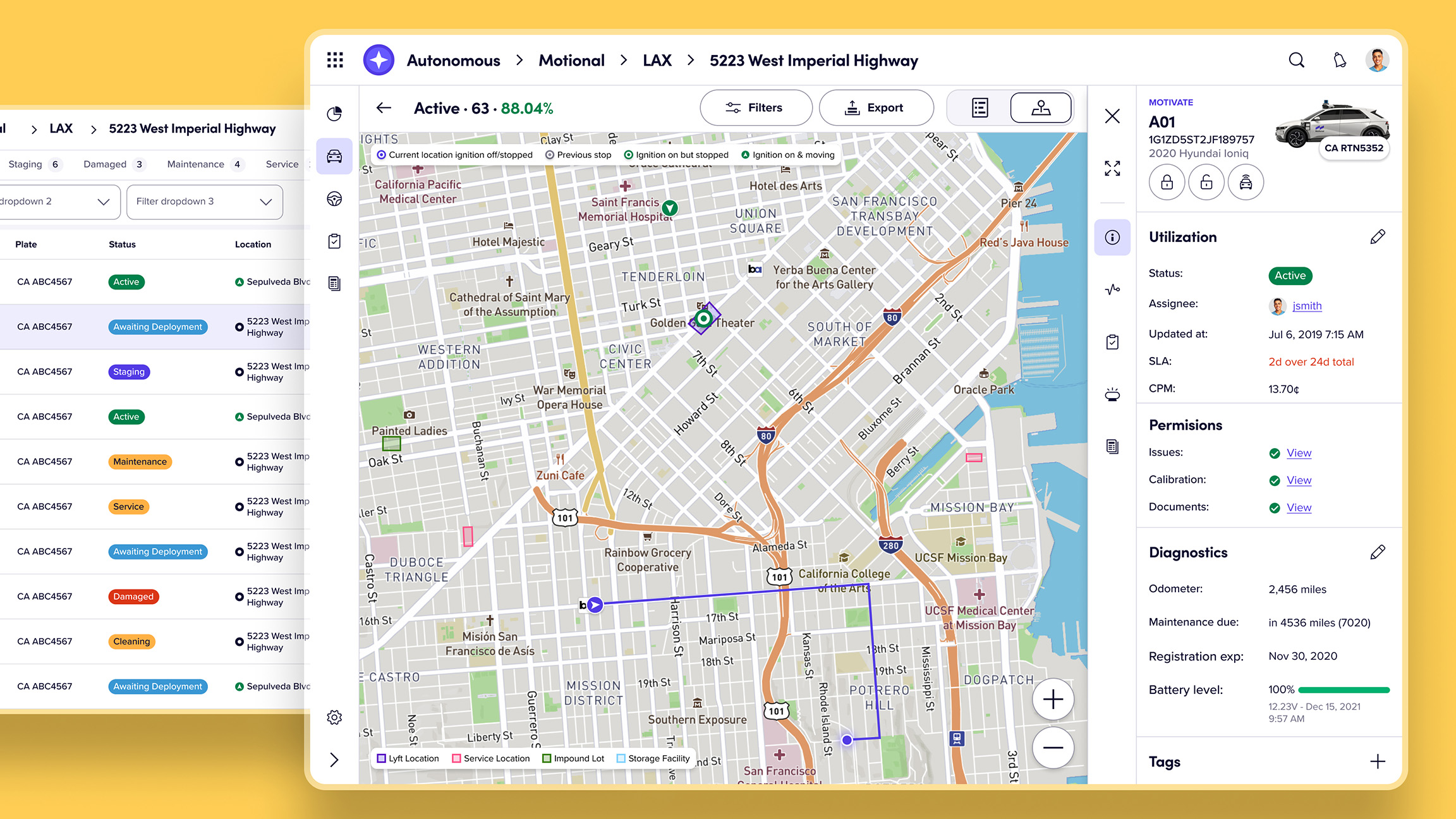Select the Maintenance tab
The width and height of the screenshot is (1456, 819).
[196, 164]
